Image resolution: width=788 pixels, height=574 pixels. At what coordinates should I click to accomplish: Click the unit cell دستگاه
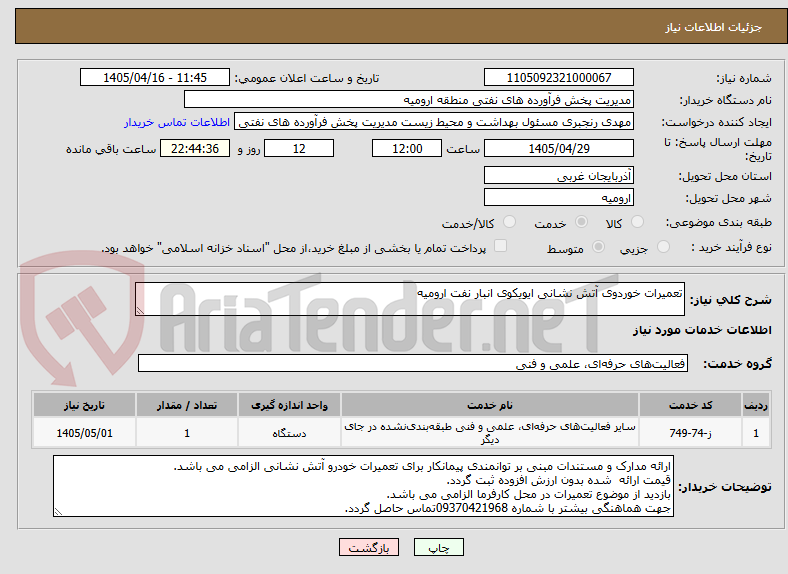point(289,432)
